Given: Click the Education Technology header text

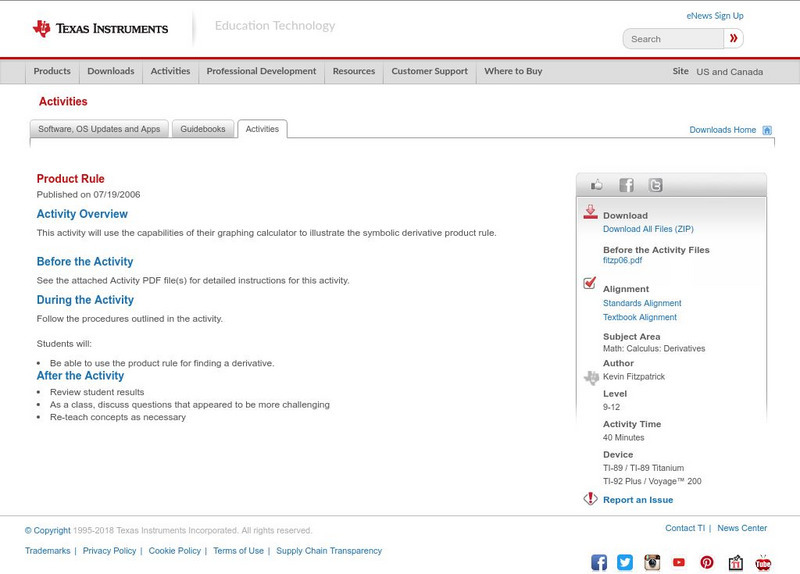Looking at the screenshot, I should pos(275,26).
